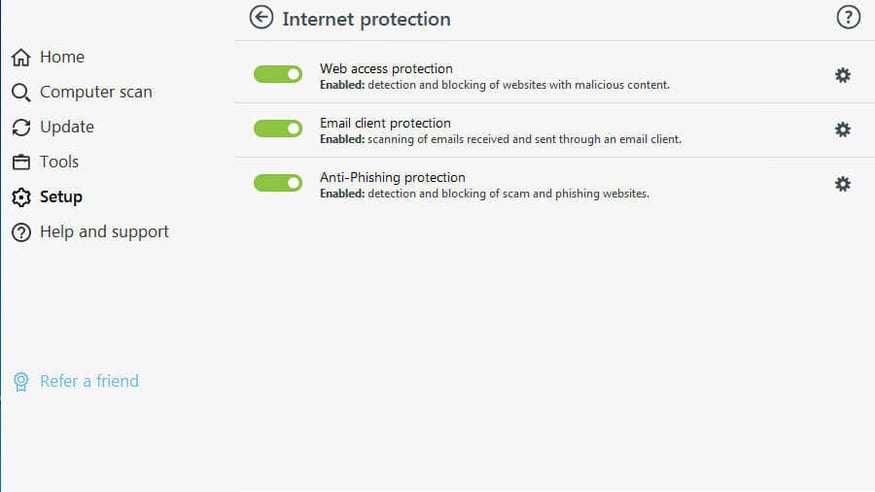This screenshot has width=875, height=492.
Task: Open the Computer scan section
Action: 96,92
